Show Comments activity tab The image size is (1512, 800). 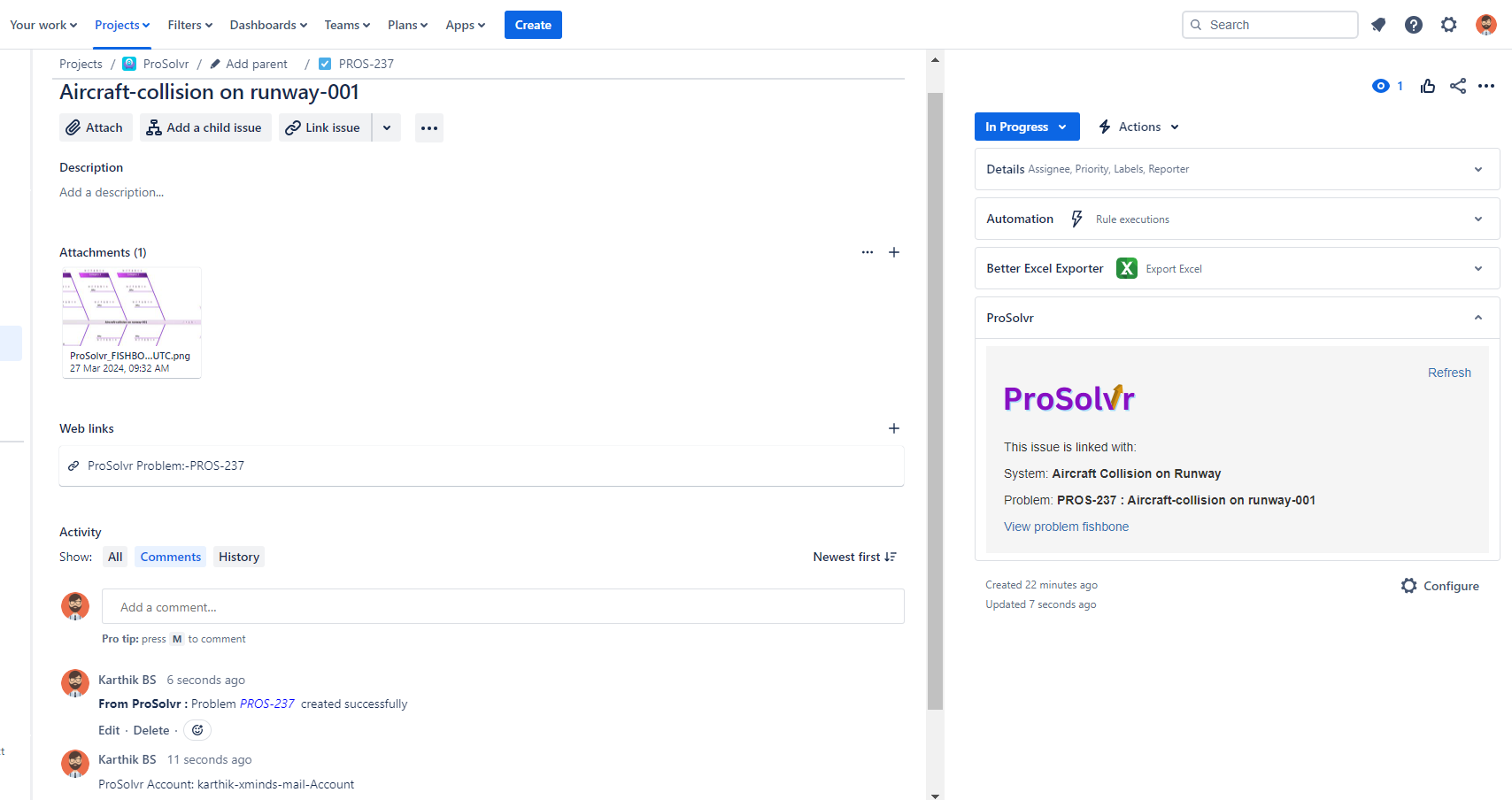click(x=170, y=557)
